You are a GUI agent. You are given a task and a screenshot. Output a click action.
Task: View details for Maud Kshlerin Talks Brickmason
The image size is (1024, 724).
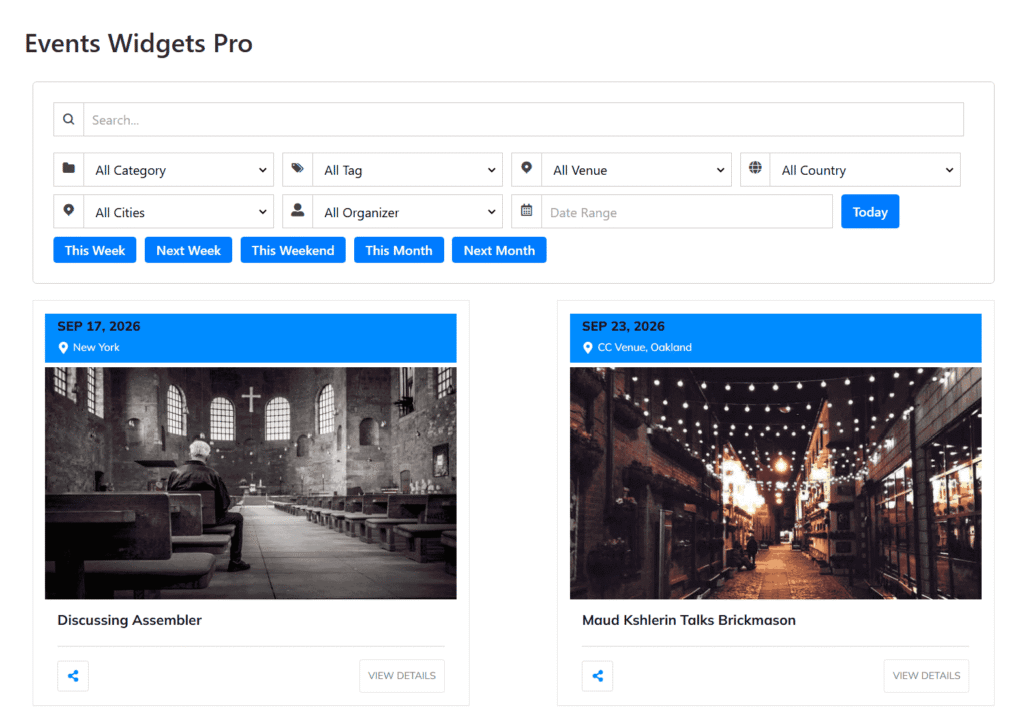(926, 676)
